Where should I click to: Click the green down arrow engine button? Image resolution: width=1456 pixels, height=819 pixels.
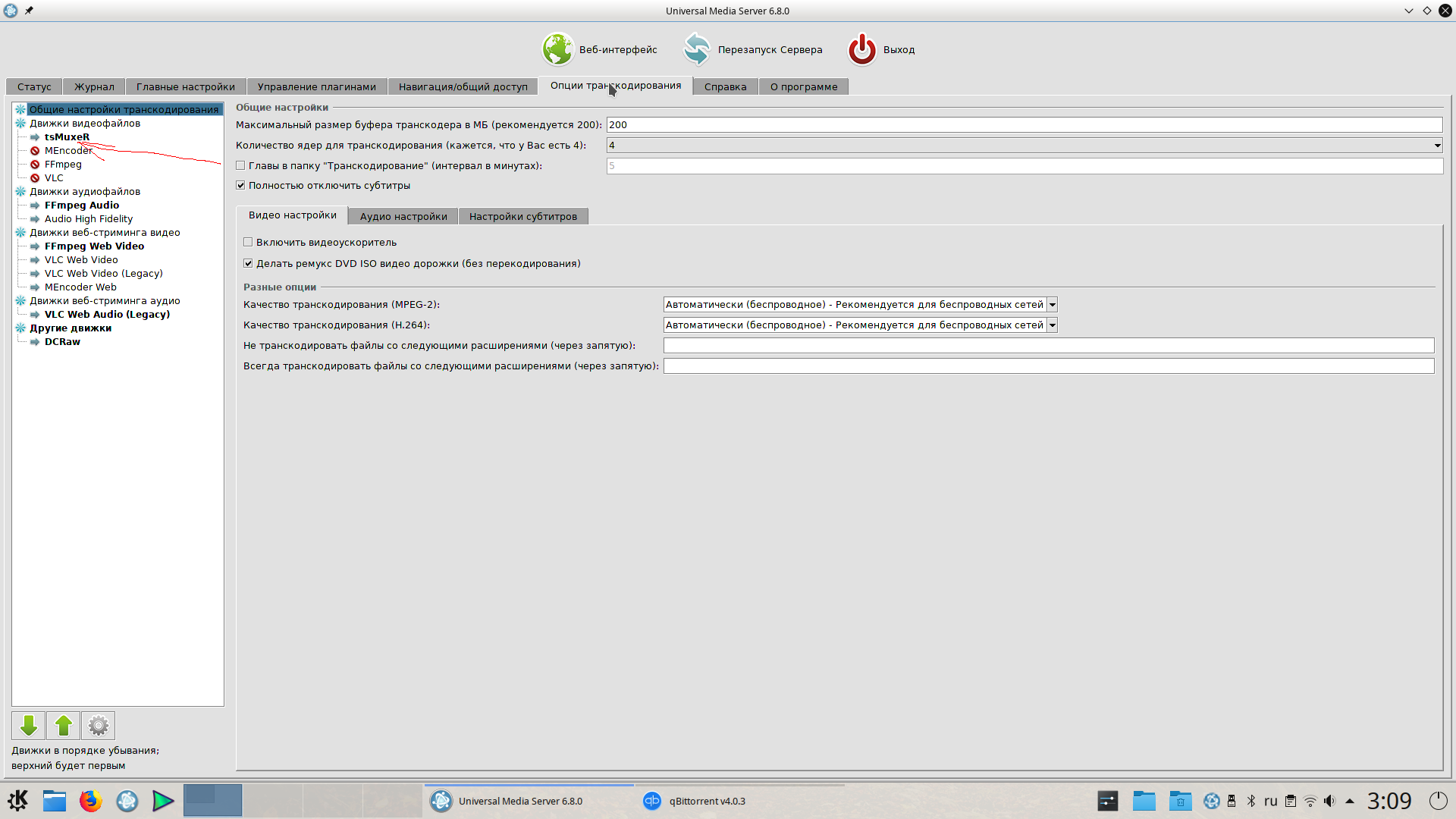[x=29, y=726]
